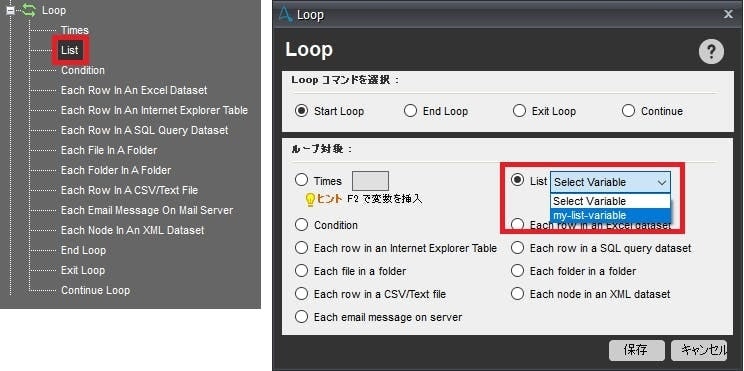Select Continue Loop in the tree
Image resolution: width=744 pixels, height=371 pixels.
pyautogui.click(x=95, y=290)
